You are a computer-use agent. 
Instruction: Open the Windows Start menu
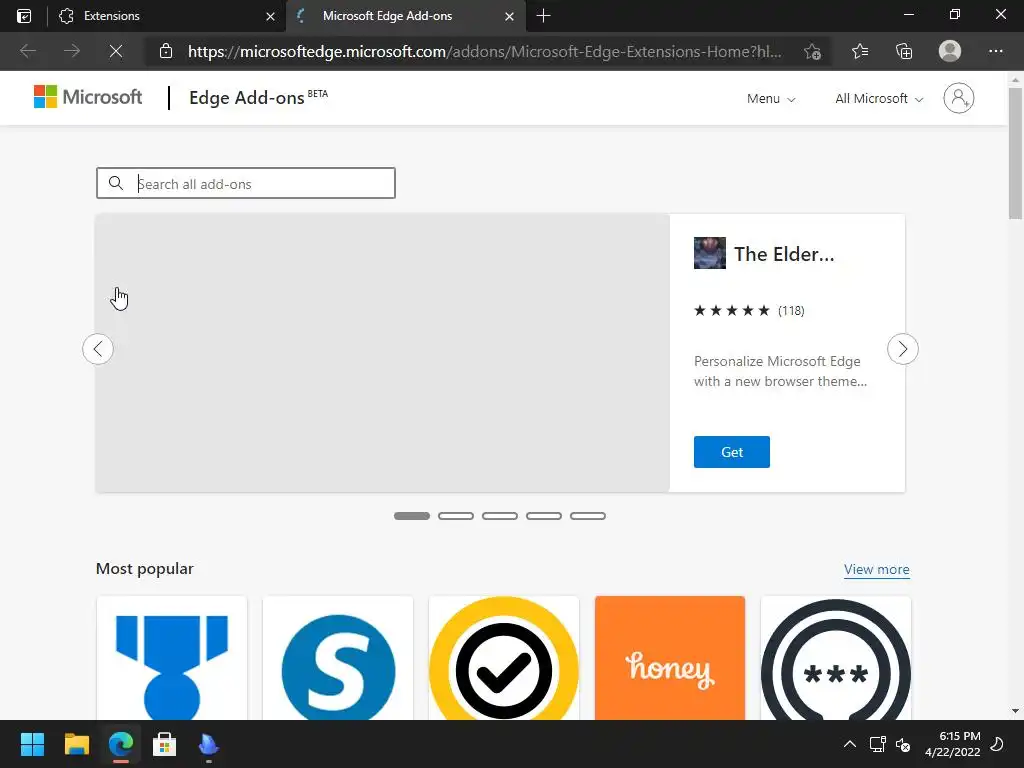pos(32,744)
